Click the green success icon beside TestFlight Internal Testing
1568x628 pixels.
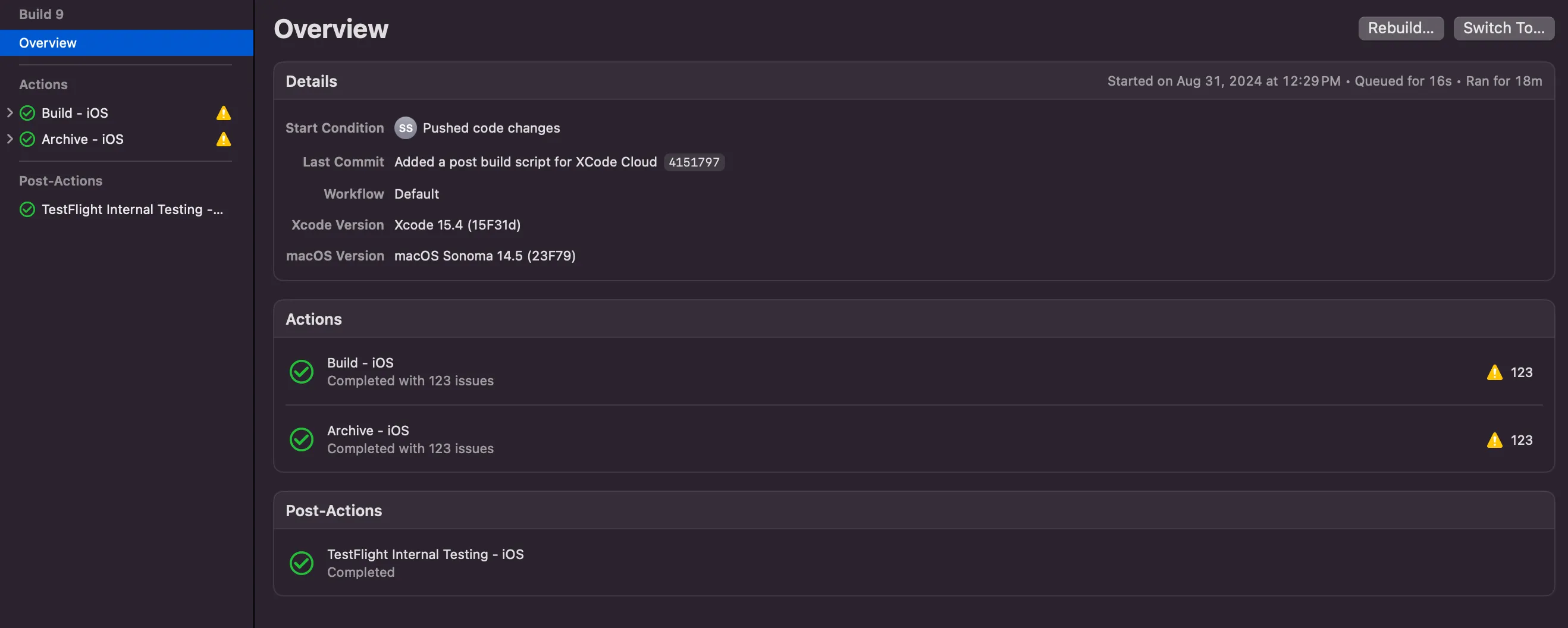(26, 209)
